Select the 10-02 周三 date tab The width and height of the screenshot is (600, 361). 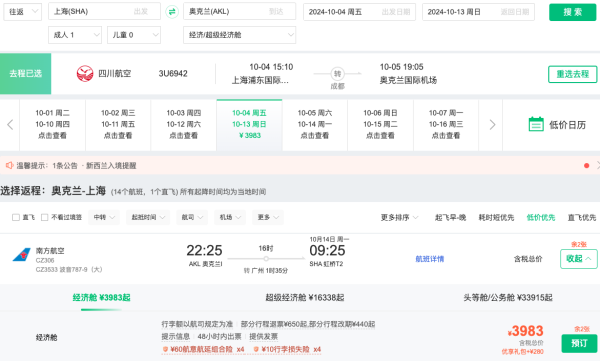click(x=118, y=124)
